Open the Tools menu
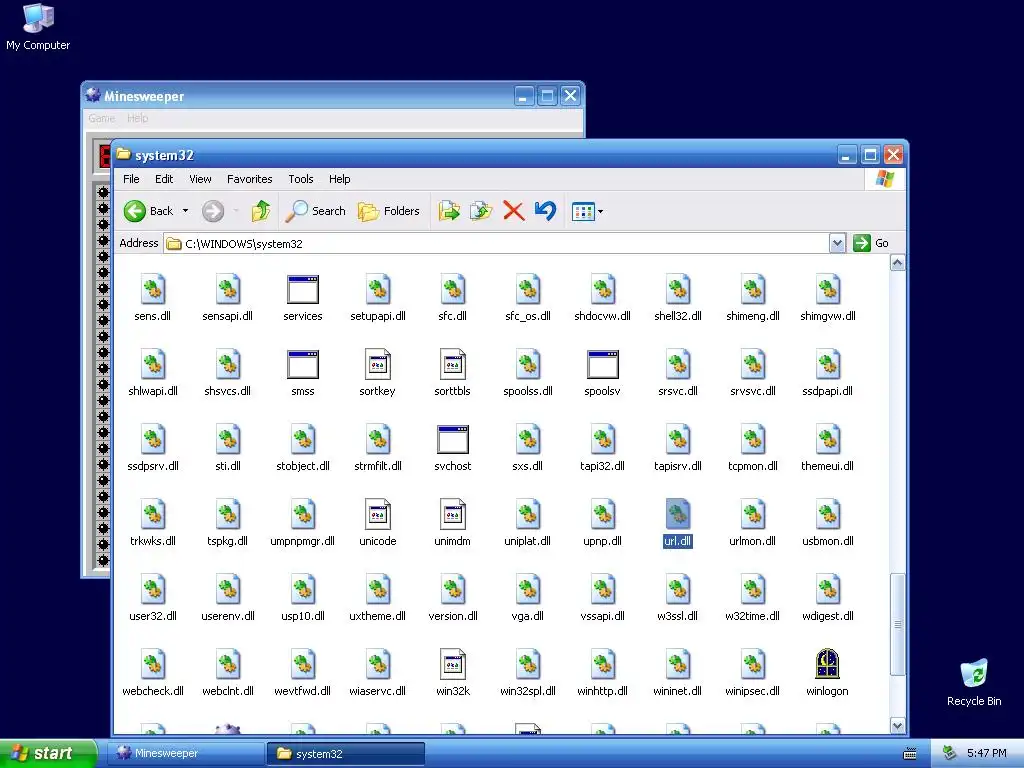Screen dimensions: 1024x768 (301, 179)
